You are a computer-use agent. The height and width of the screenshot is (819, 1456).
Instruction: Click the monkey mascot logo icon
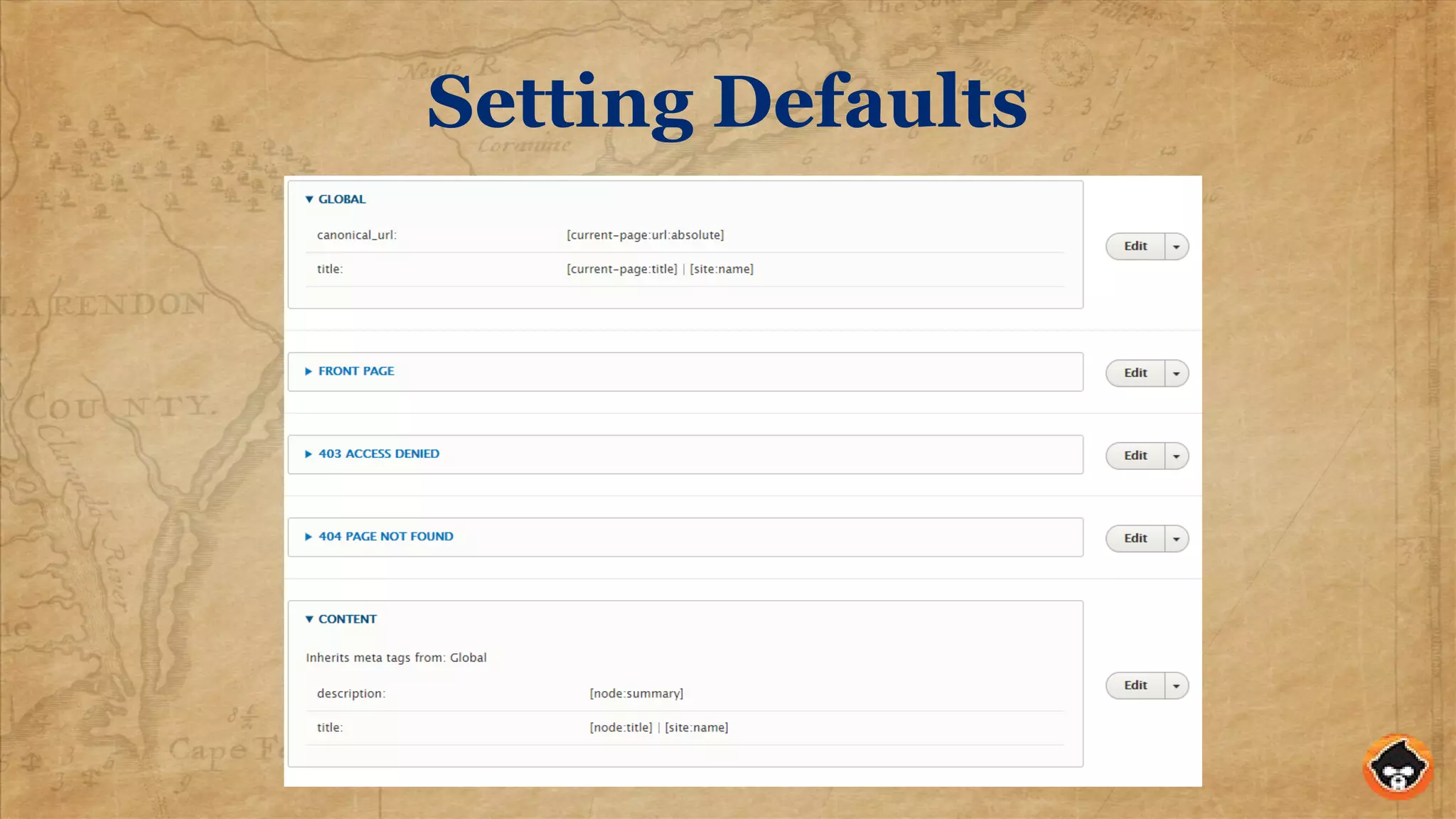pos(1398,767)
